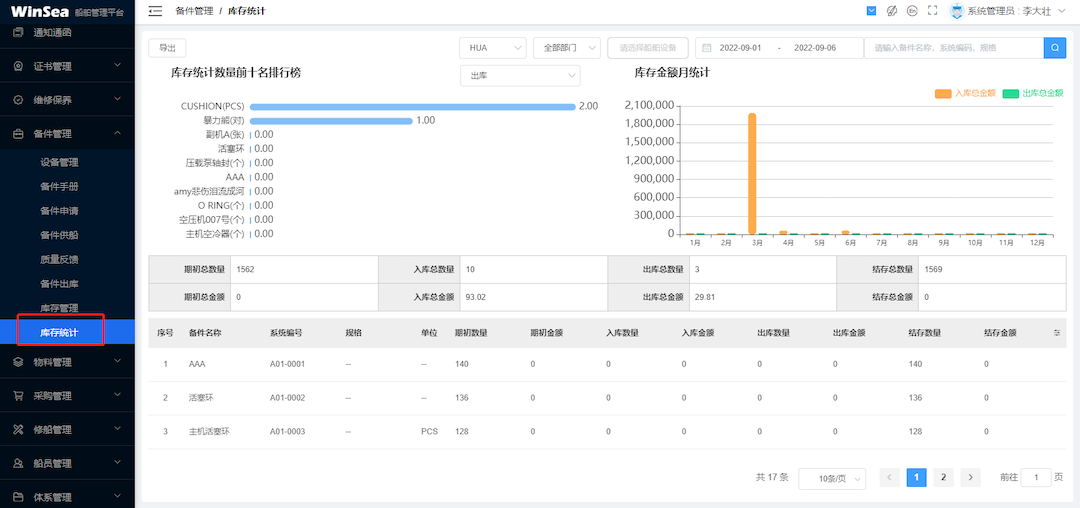Expand the 物料管理 menu chevron
Screen dimensions: 1080x508
[x=117, y=361]
